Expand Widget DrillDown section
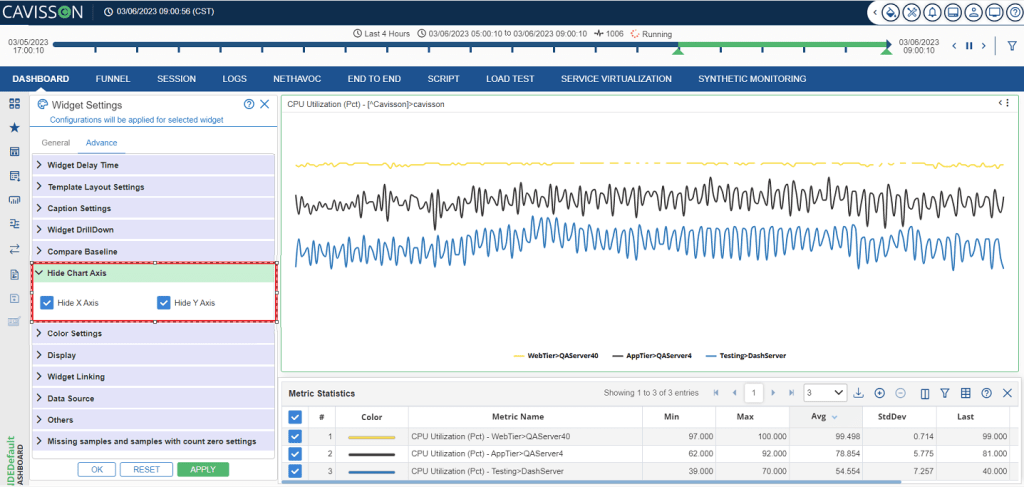1024x487 pixels. pos(153,230)
